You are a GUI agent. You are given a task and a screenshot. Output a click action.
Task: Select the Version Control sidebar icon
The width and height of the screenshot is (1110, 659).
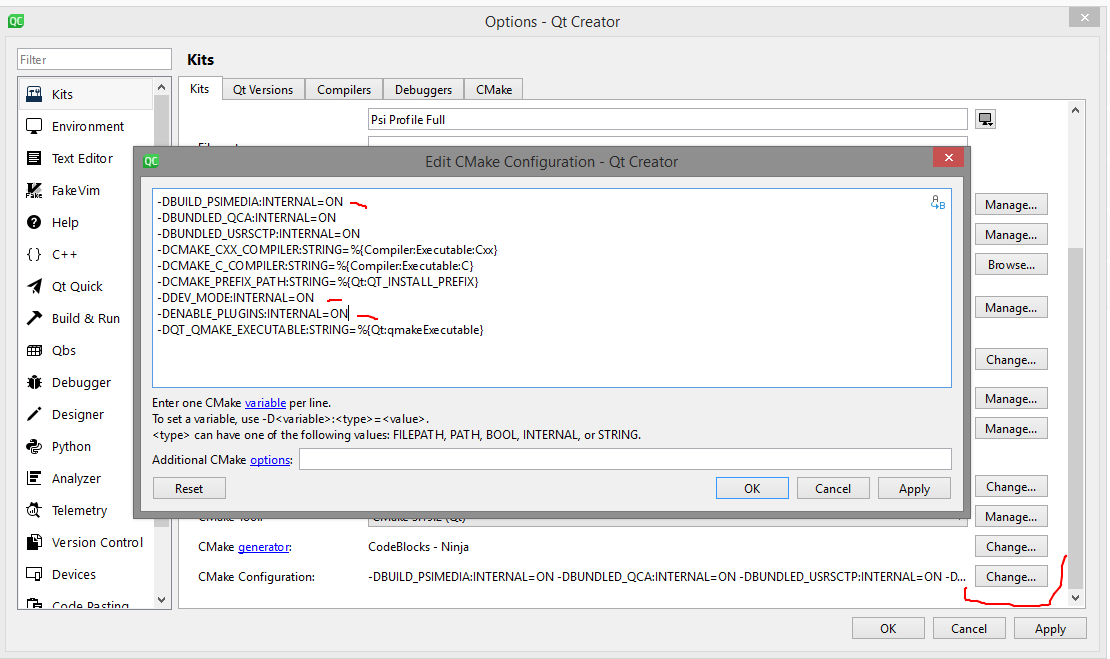pos(35,542)
